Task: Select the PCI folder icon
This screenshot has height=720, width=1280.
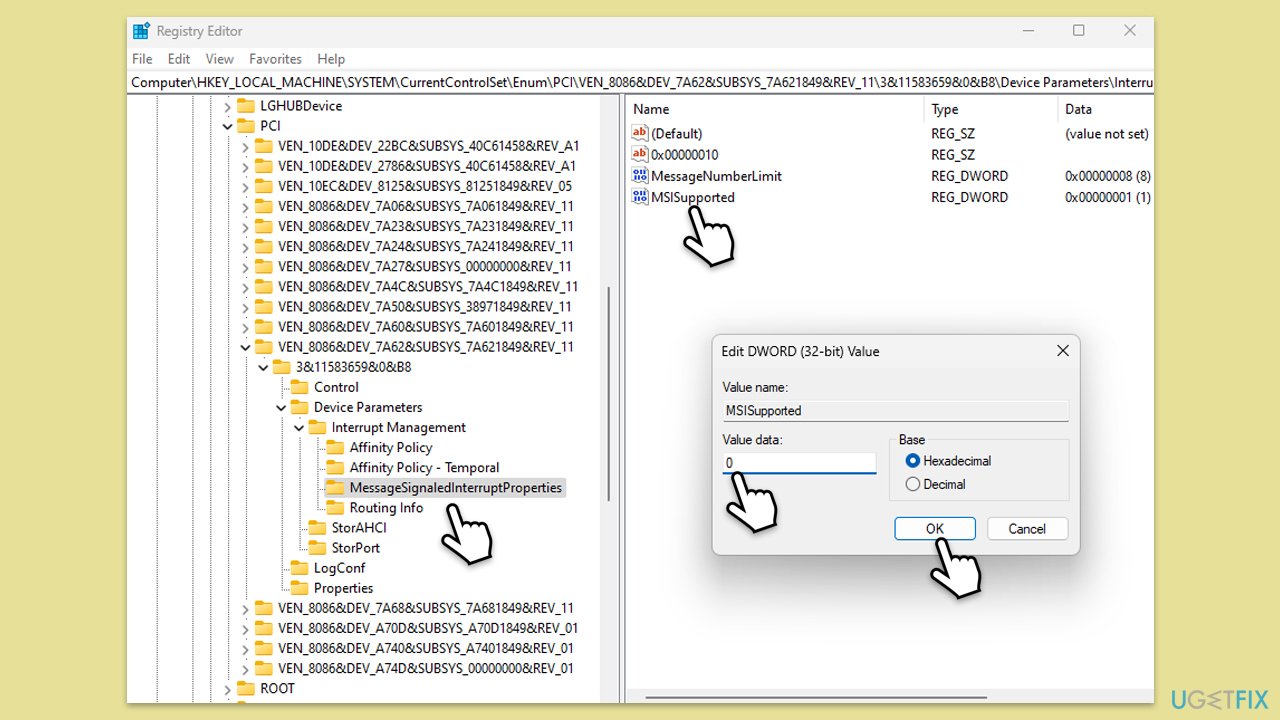Action: [x=246, y=126]
